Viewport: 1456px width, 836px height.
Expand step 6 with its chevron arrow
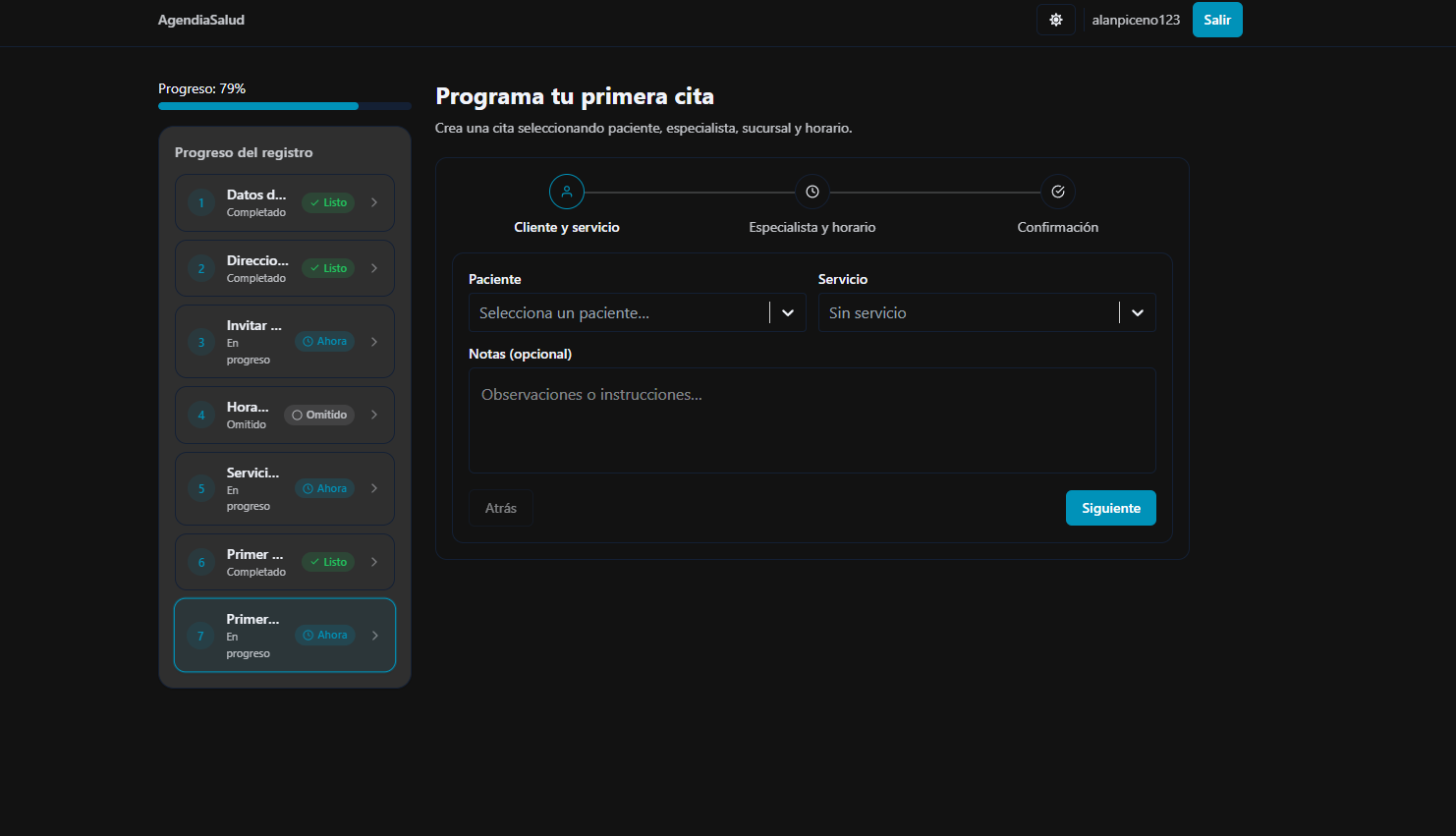pos(374,562)
